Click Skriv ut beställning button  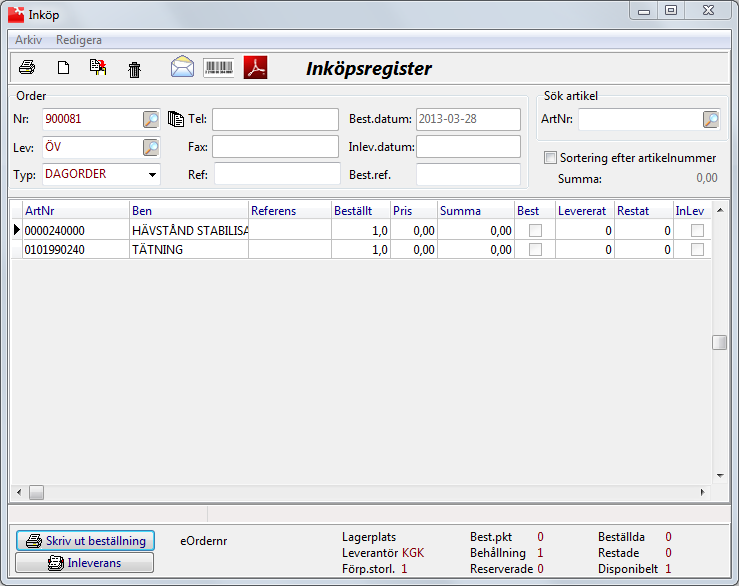pos(85,541)
